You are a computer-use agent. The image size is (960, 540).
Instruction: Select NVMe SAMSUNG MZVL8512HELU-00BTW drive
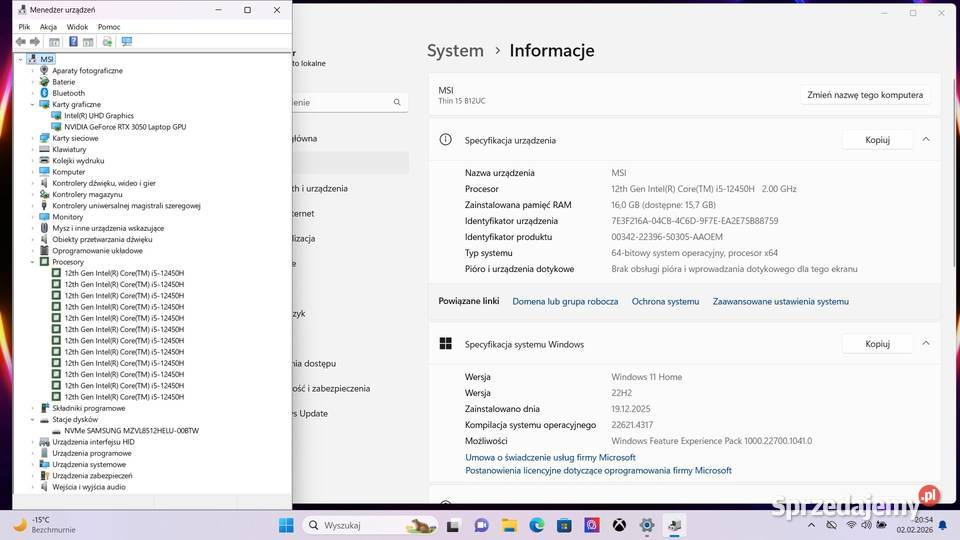coord(131,430)
